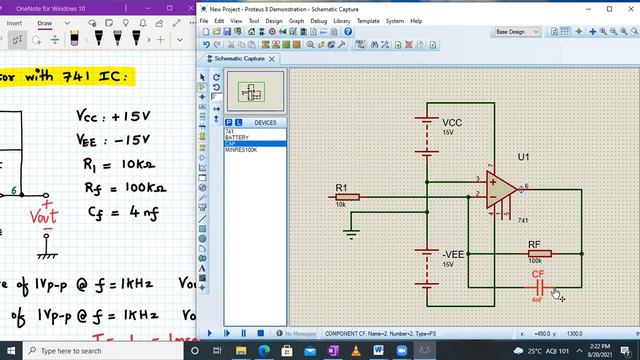Open the Edit menu
This screenshot has width=640, height=360.
click(x=219, y=21)
